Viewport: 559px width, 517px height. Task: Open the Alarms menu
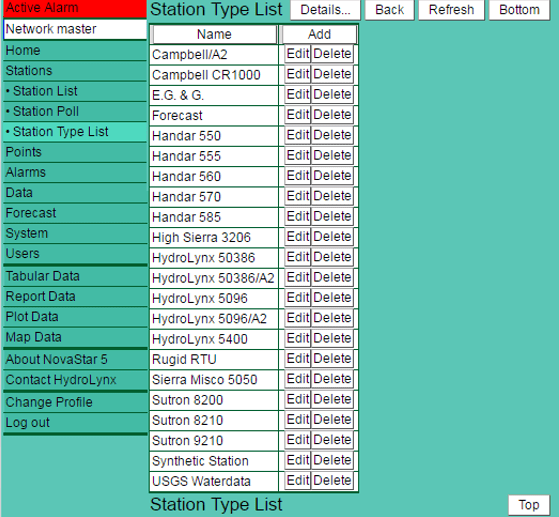point(75,173)
